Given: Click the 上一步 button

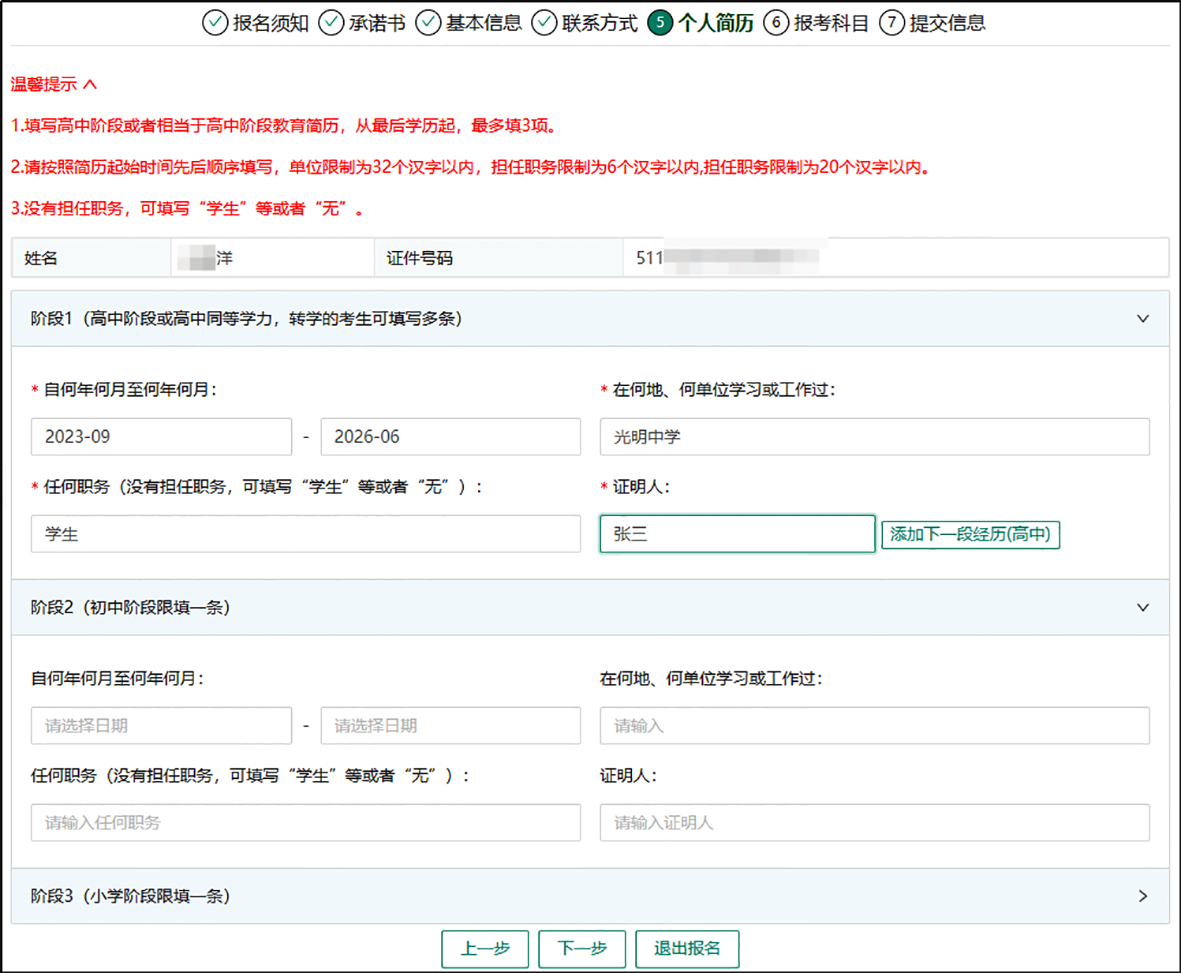Looking at the screenshot, I should [x=485, y=949].
